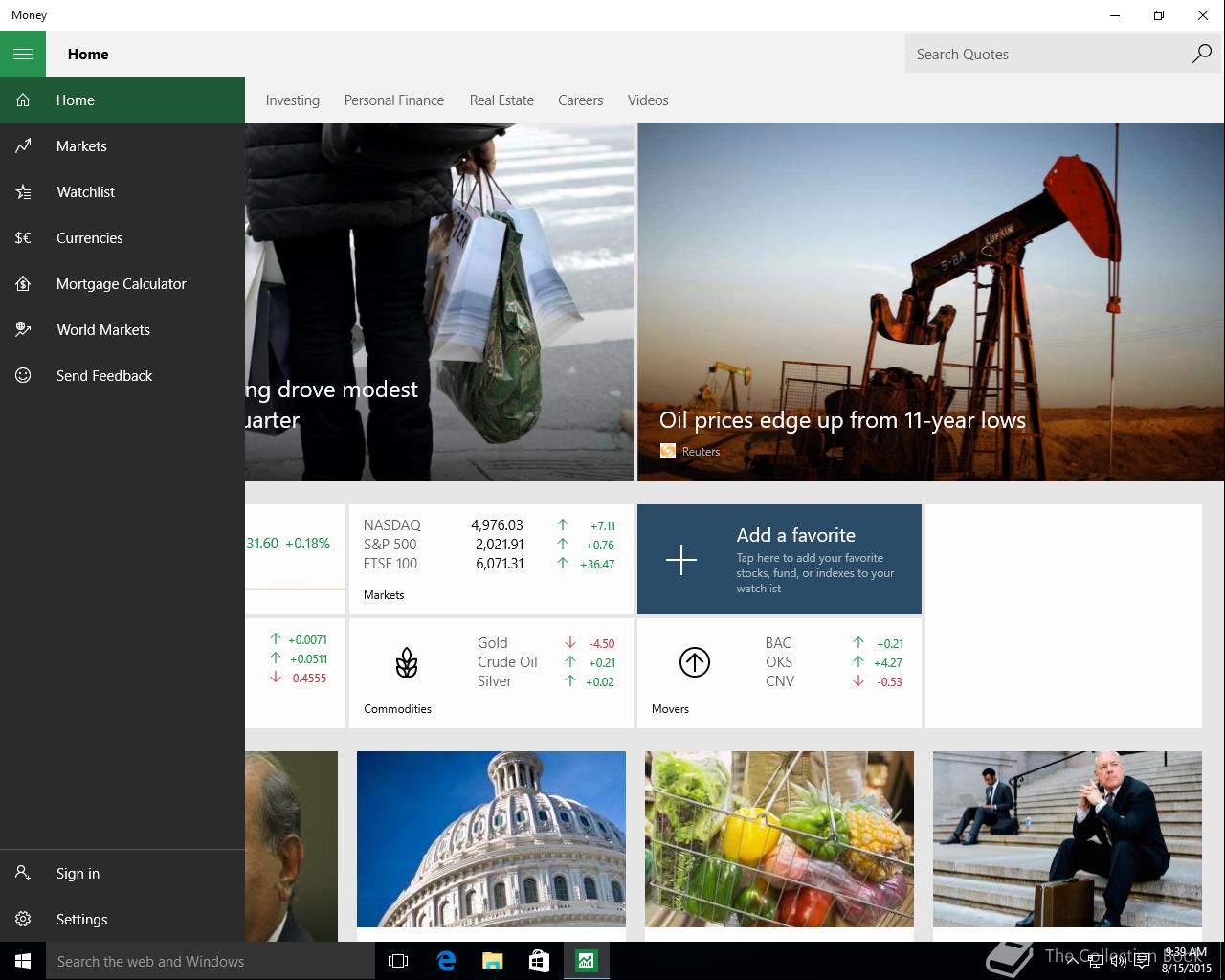This screenshot has width=1225, height=980.
Task: Click the NASDAQ row in Markets tile
Action: tap(490, 524)
